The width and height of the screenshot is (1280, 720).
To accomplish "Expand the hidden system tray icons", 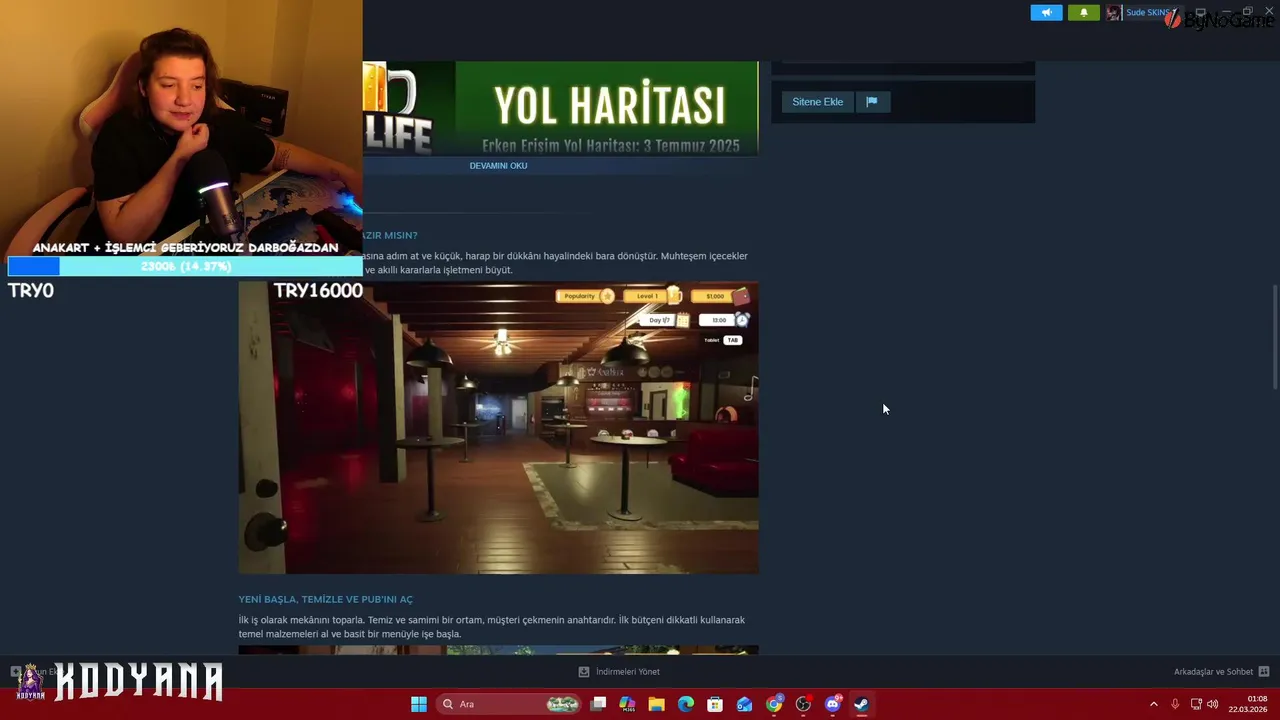I will [x=1153, y=704].
